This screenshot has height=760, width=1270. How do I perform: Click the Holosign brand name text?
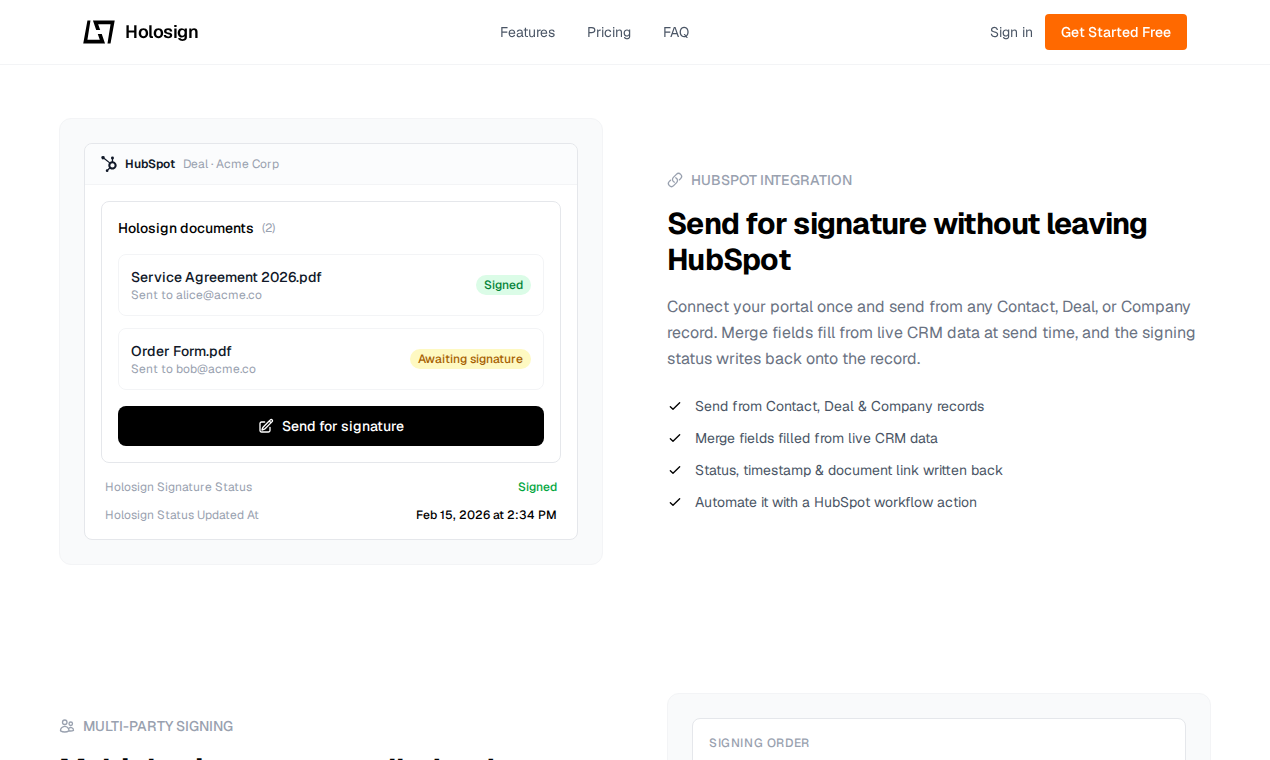click(161, 32)
